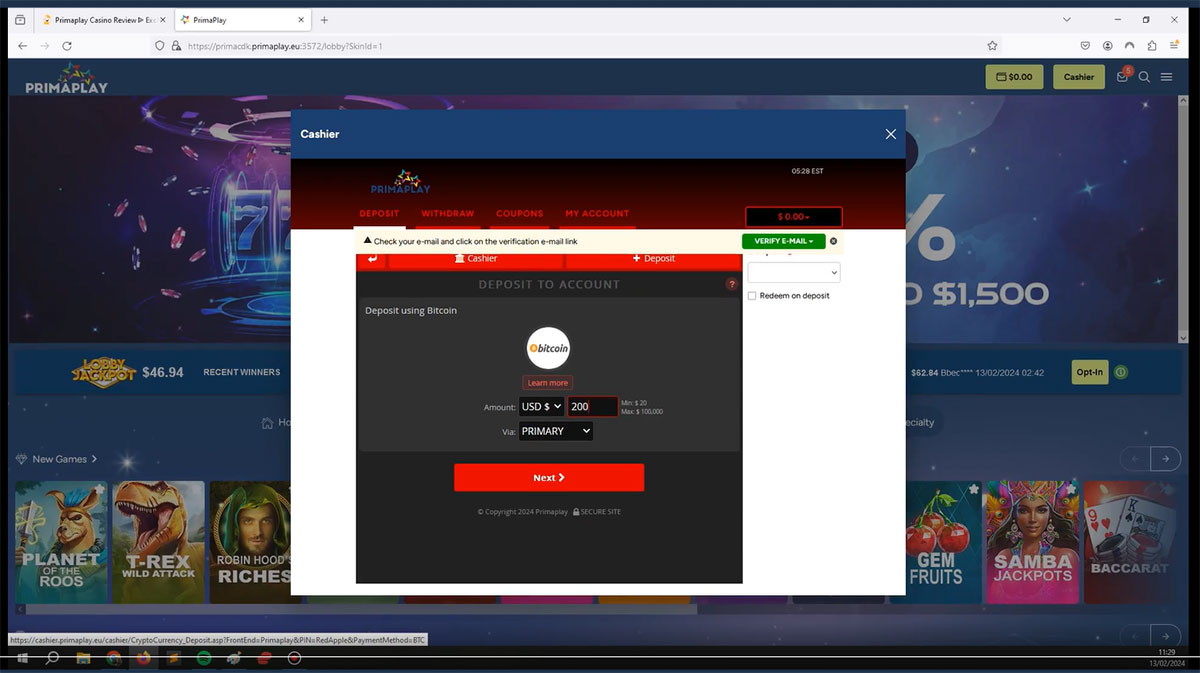Viewport: 1200px width, 673px height.
Task: Click the RECENT WINNERS label
Action: [242, 372]
